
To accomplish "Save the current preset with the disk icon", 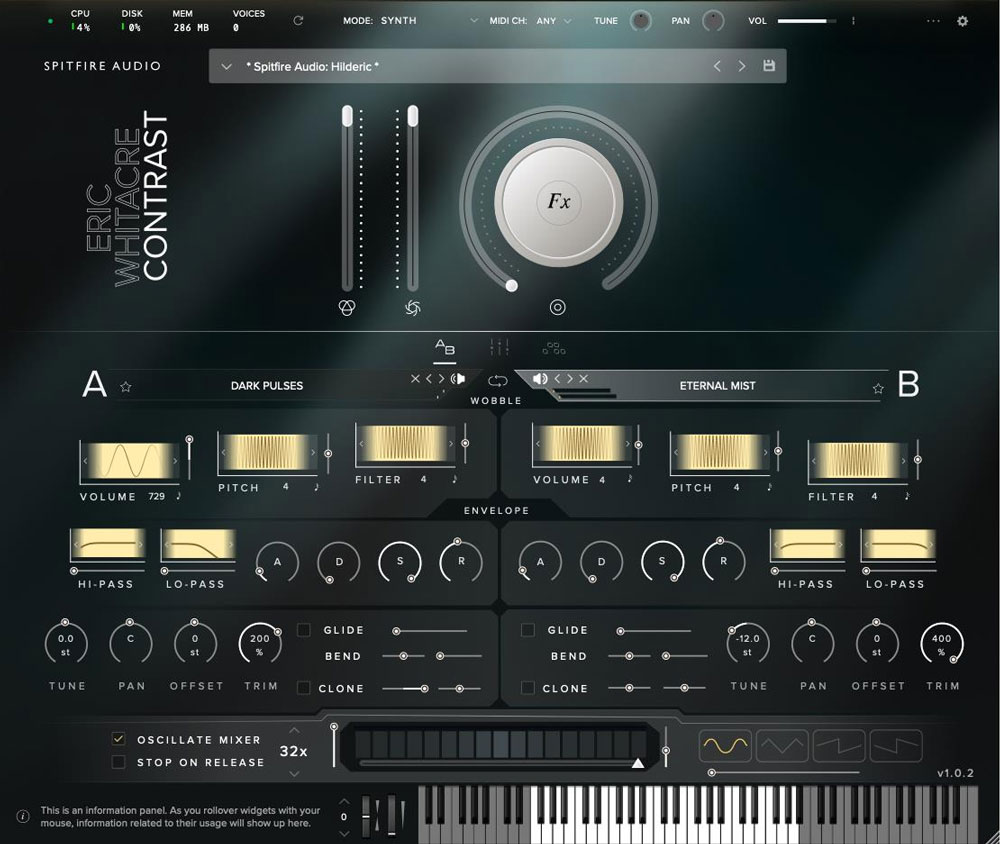I will click(x=769, y=66).
